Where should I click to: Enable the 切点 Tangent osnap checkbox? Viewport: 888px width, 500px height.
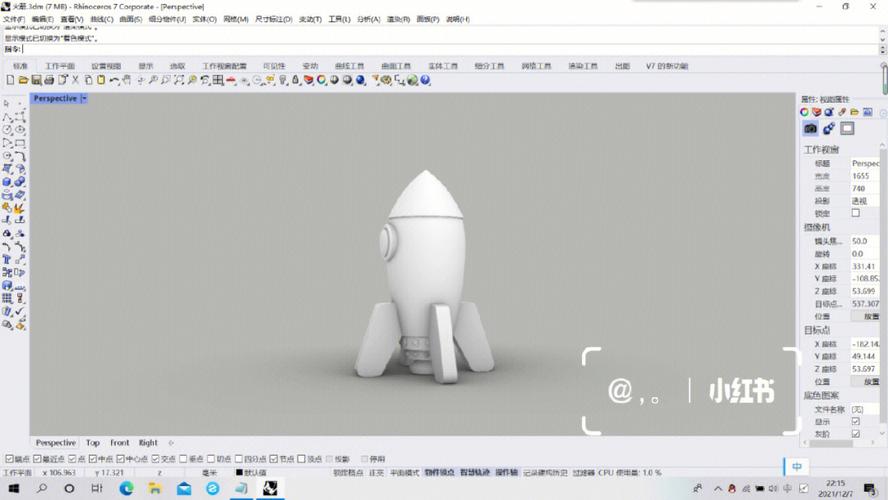(211, 459)
